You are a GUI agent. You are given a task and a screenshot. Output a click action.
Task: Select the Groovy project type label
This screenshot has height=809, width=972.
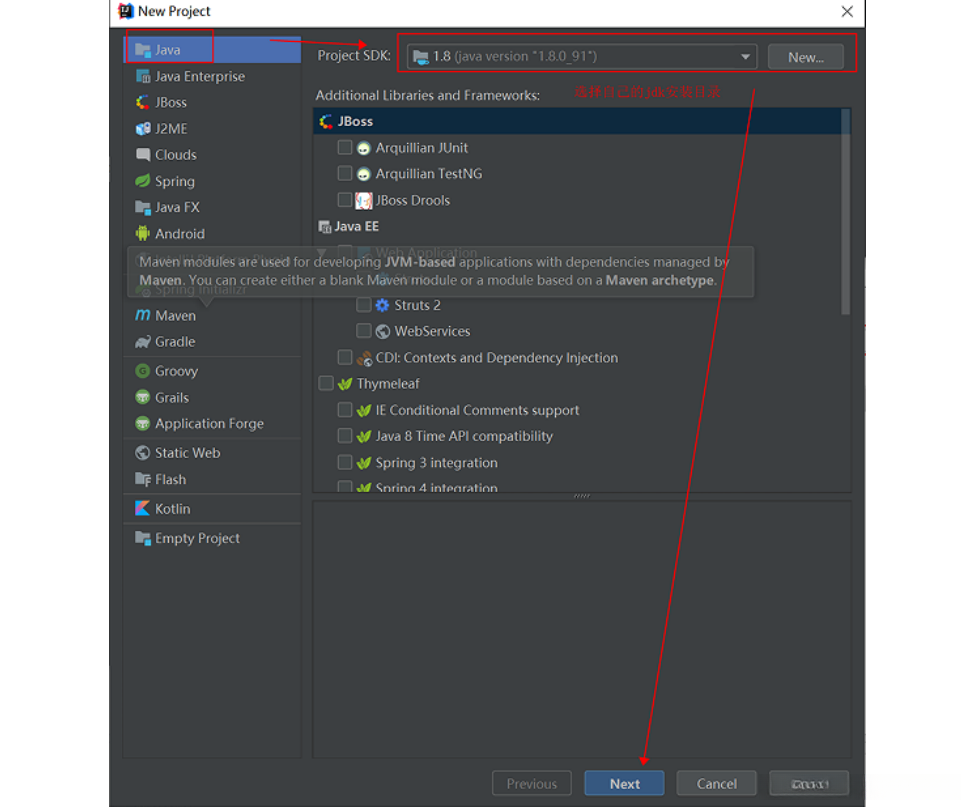(x=177, y=371)
